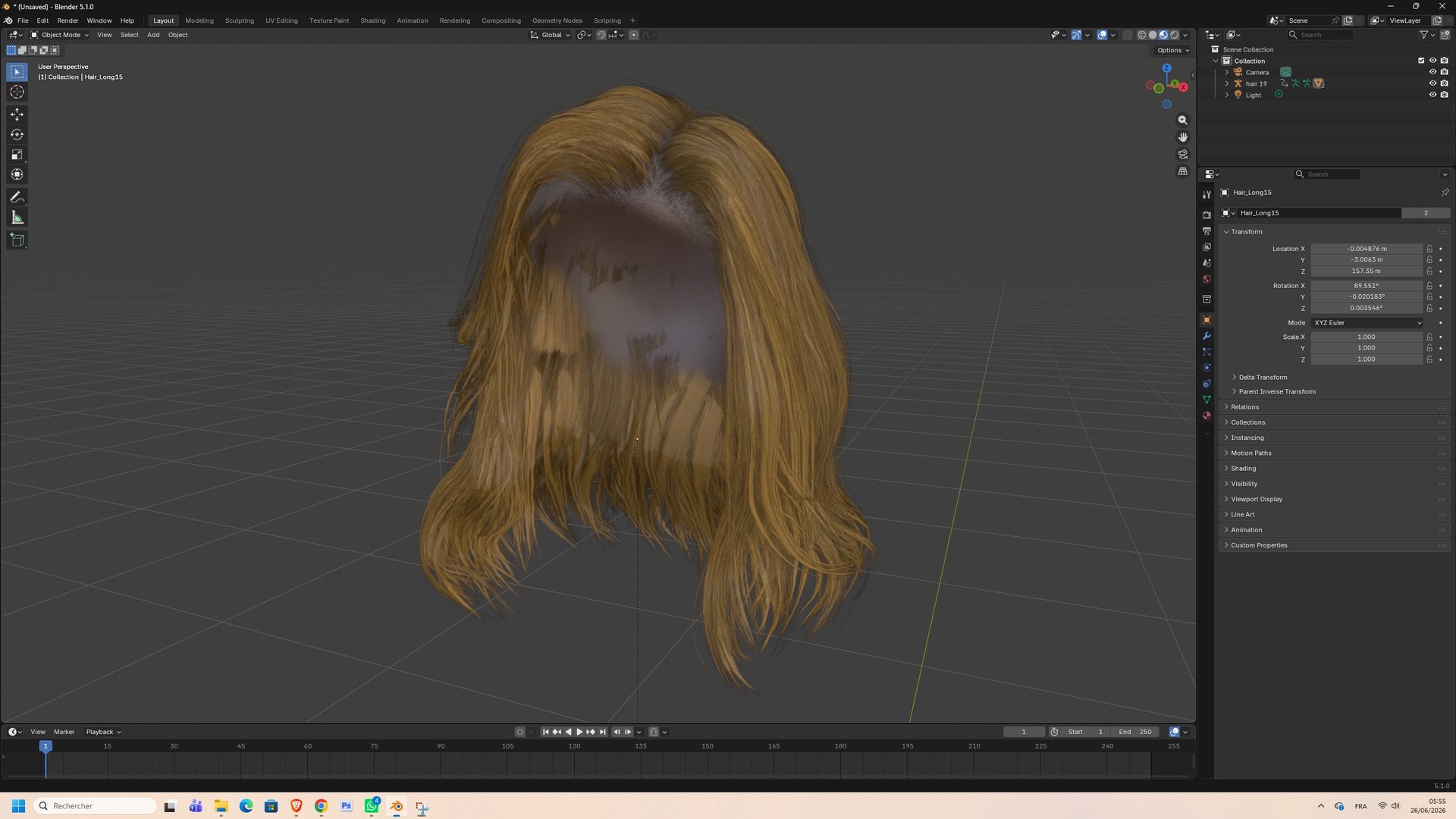
Task: Toggle camera view icon in viewport
Action: (x=1182, y=155)
